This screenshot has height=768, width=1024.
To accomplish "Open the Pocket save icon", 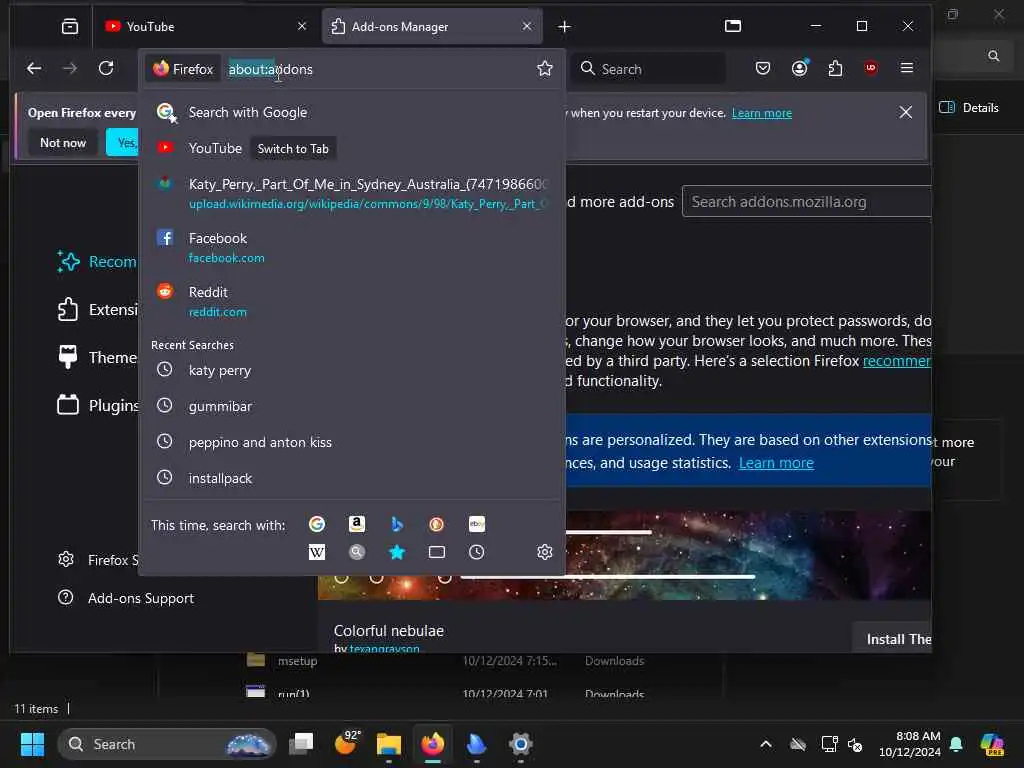I will click(763, 68).
